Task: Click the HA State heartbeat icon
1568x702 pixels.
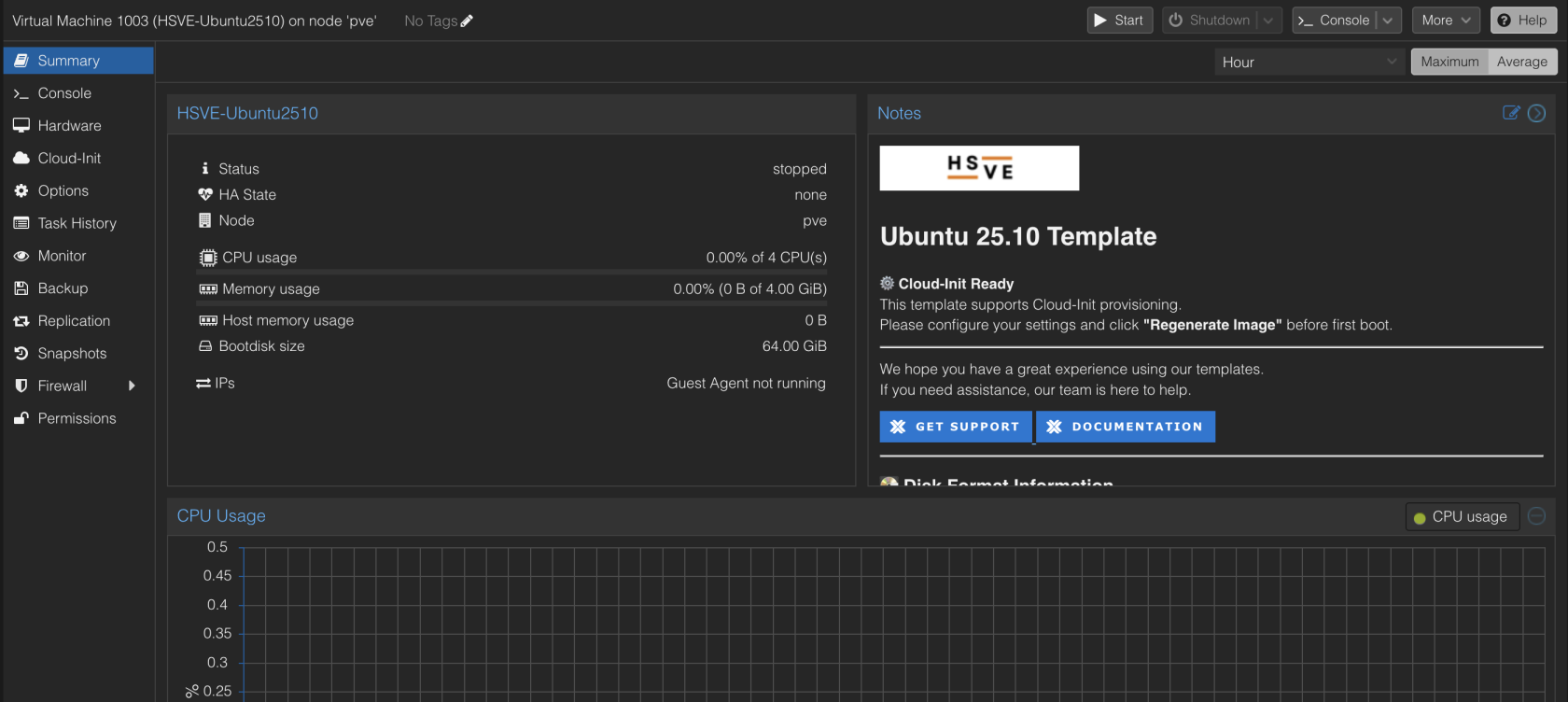Action: 205,194
